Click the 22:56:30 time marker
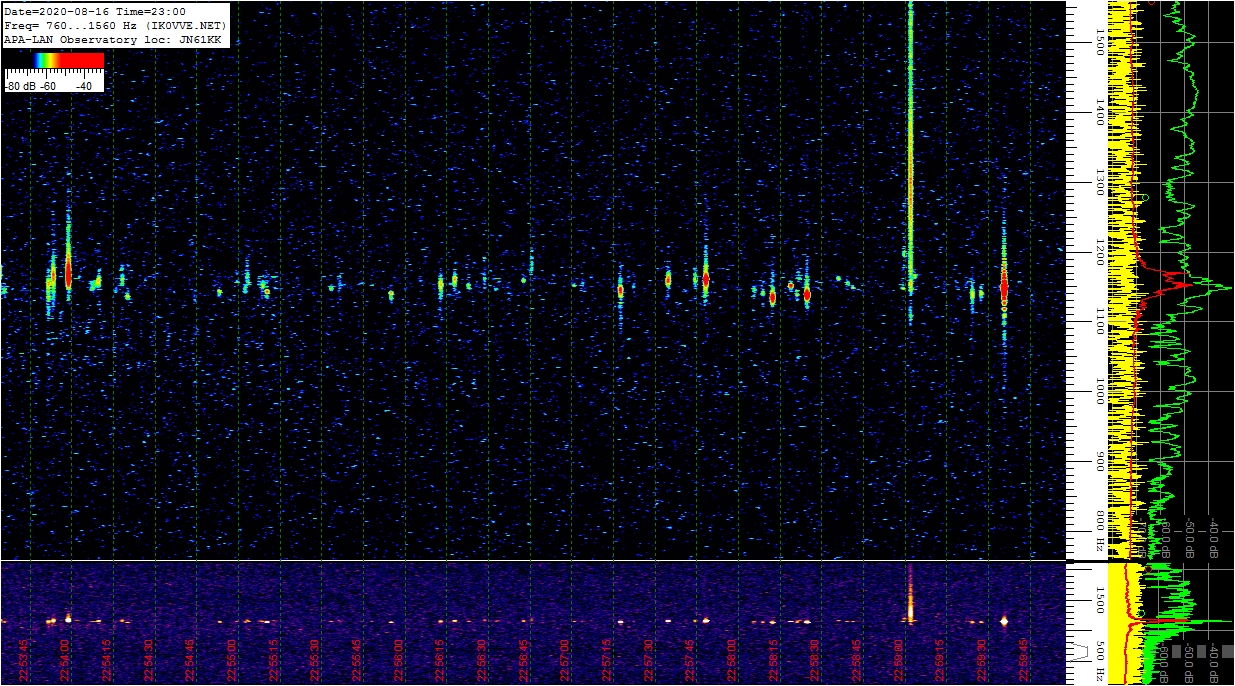 pyautogui.click(x=482, y=660)
